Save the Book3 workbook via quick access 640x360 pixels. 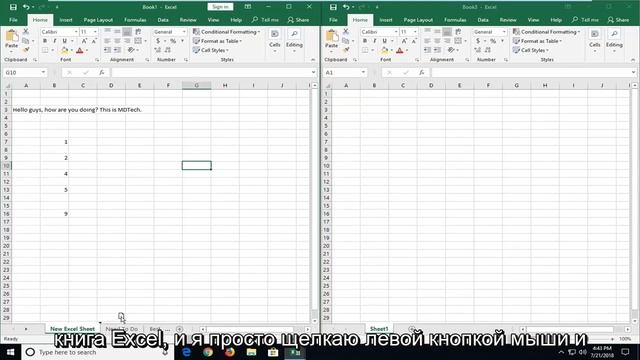tap(333, 7)
